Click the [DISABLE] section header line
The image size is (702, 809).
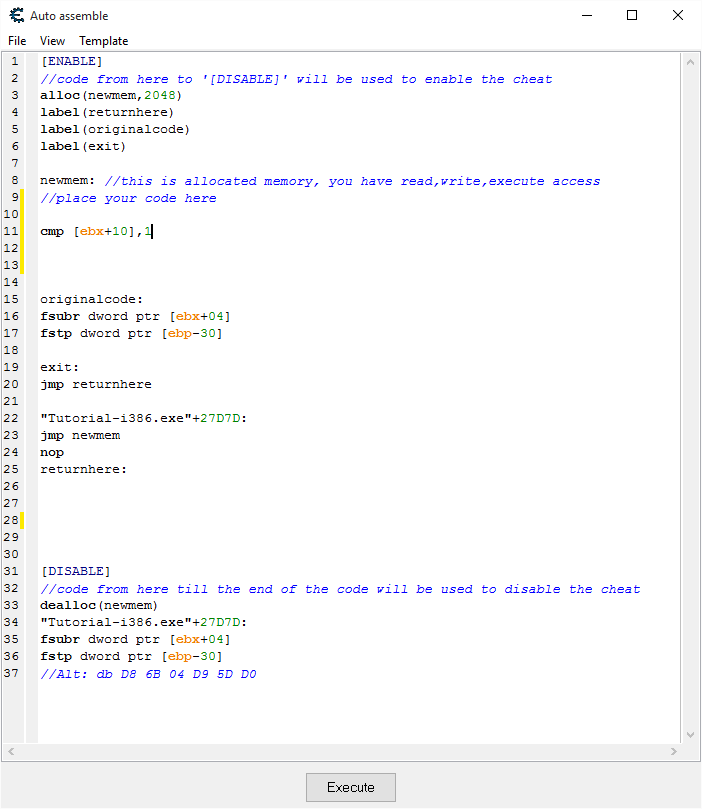point(75,572)
